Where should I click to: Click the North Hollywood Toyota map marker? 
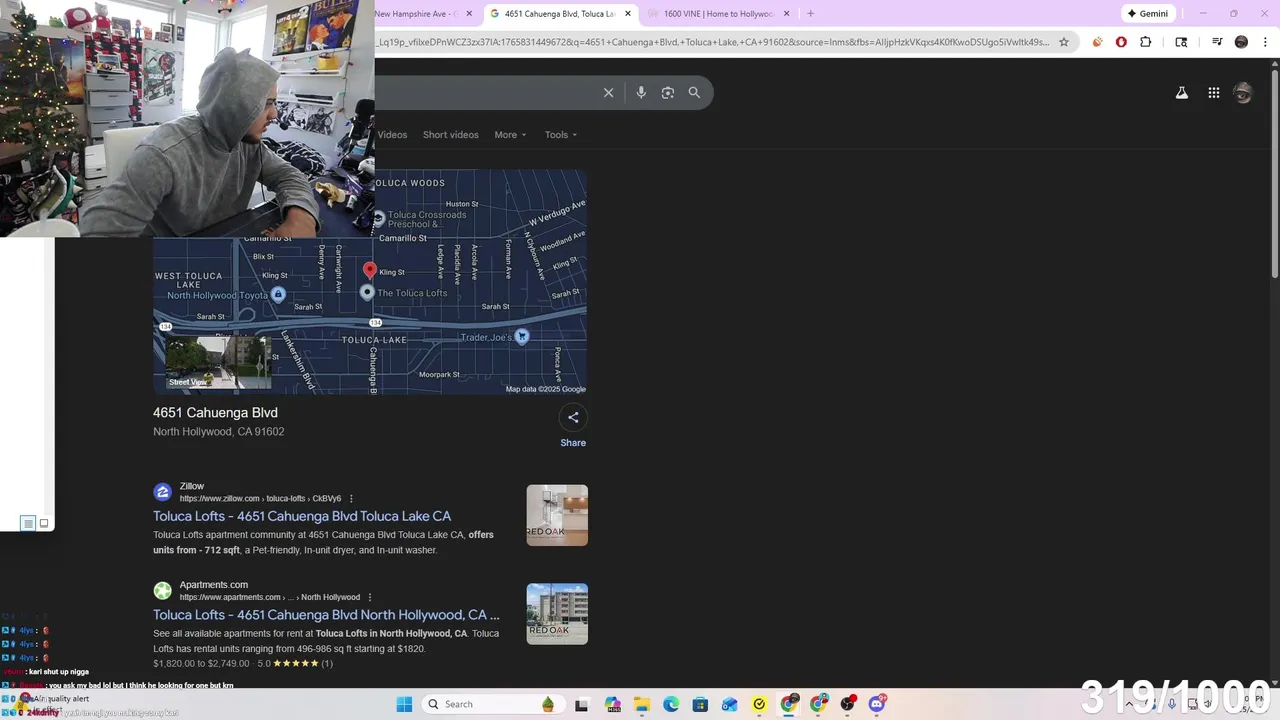click(278, 294)
